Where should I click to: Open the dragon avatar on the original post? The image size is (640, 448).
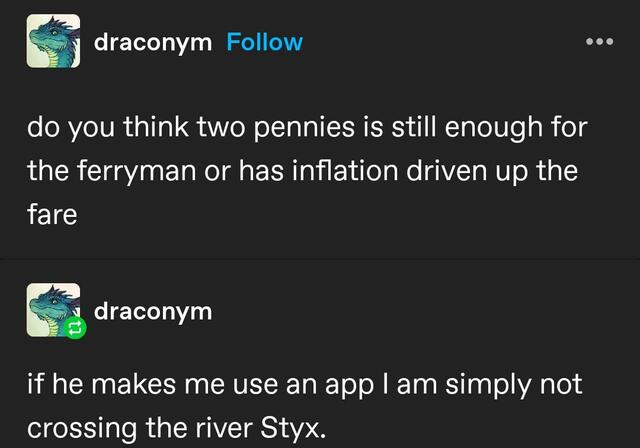53,42
